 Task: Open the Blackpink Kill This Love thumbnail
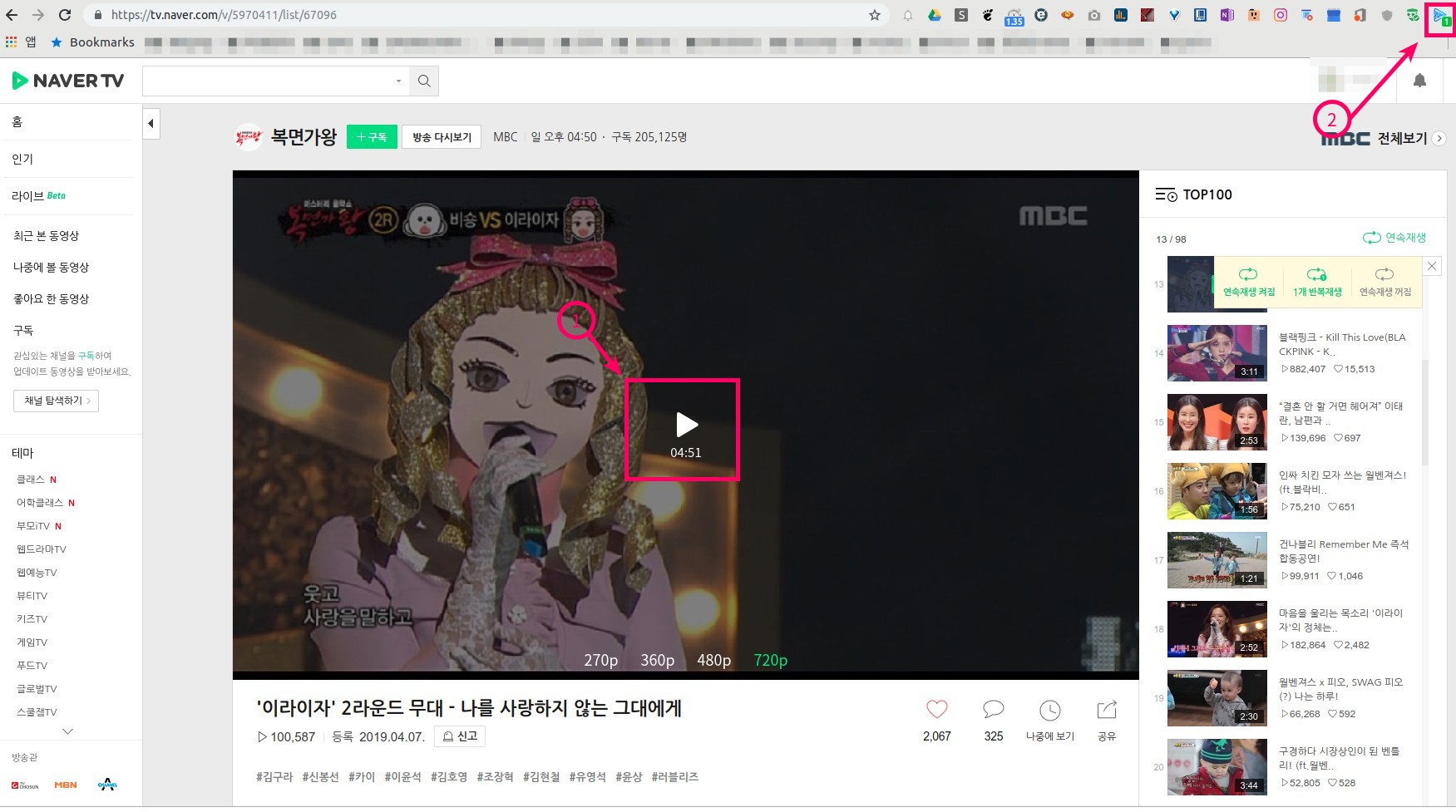click(1217, 352)
